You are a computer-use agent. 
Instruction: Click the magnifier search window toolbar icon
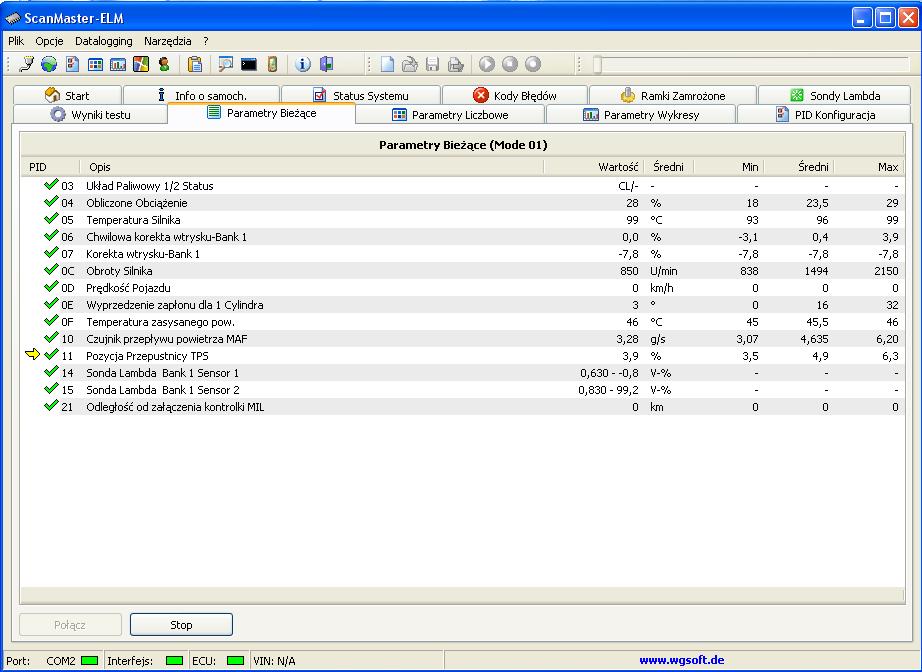click(x=225, y=64)
